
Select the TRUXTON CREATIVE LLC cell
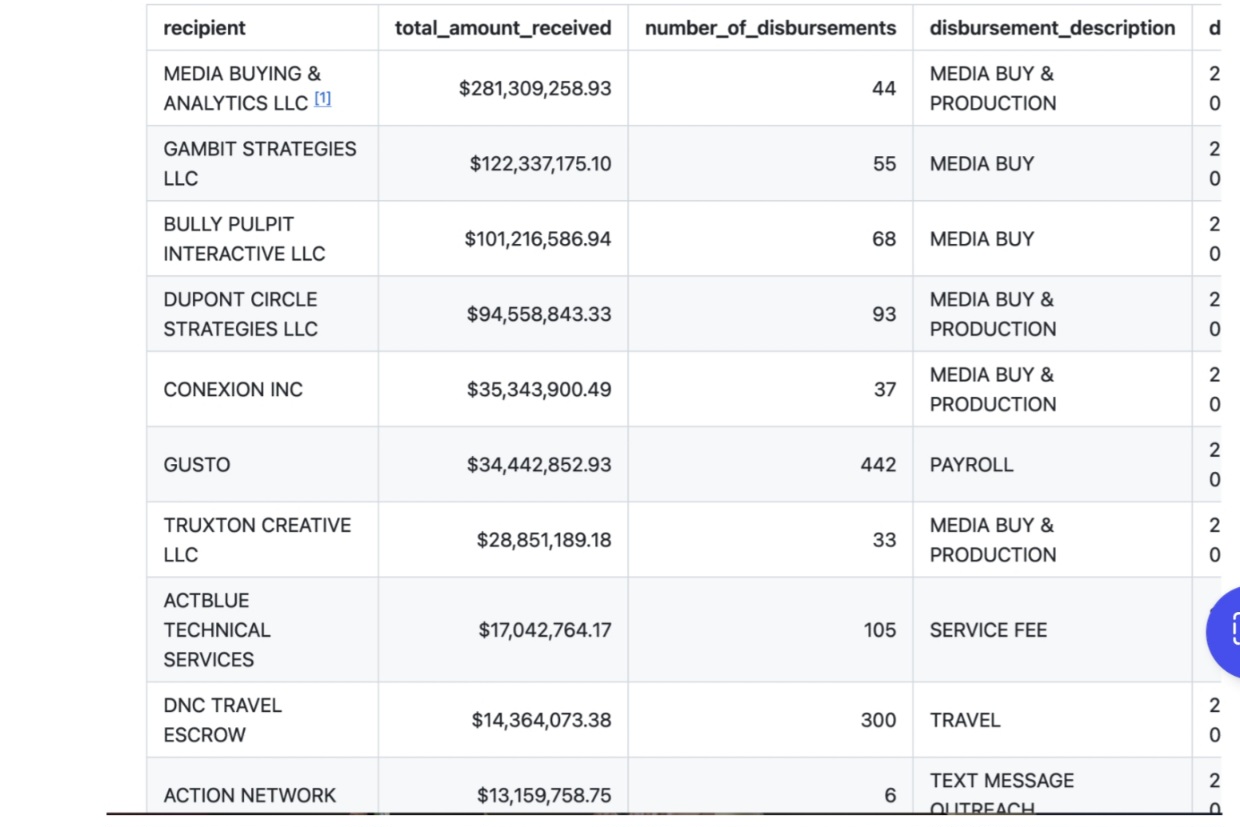click(x=257, y=540)
